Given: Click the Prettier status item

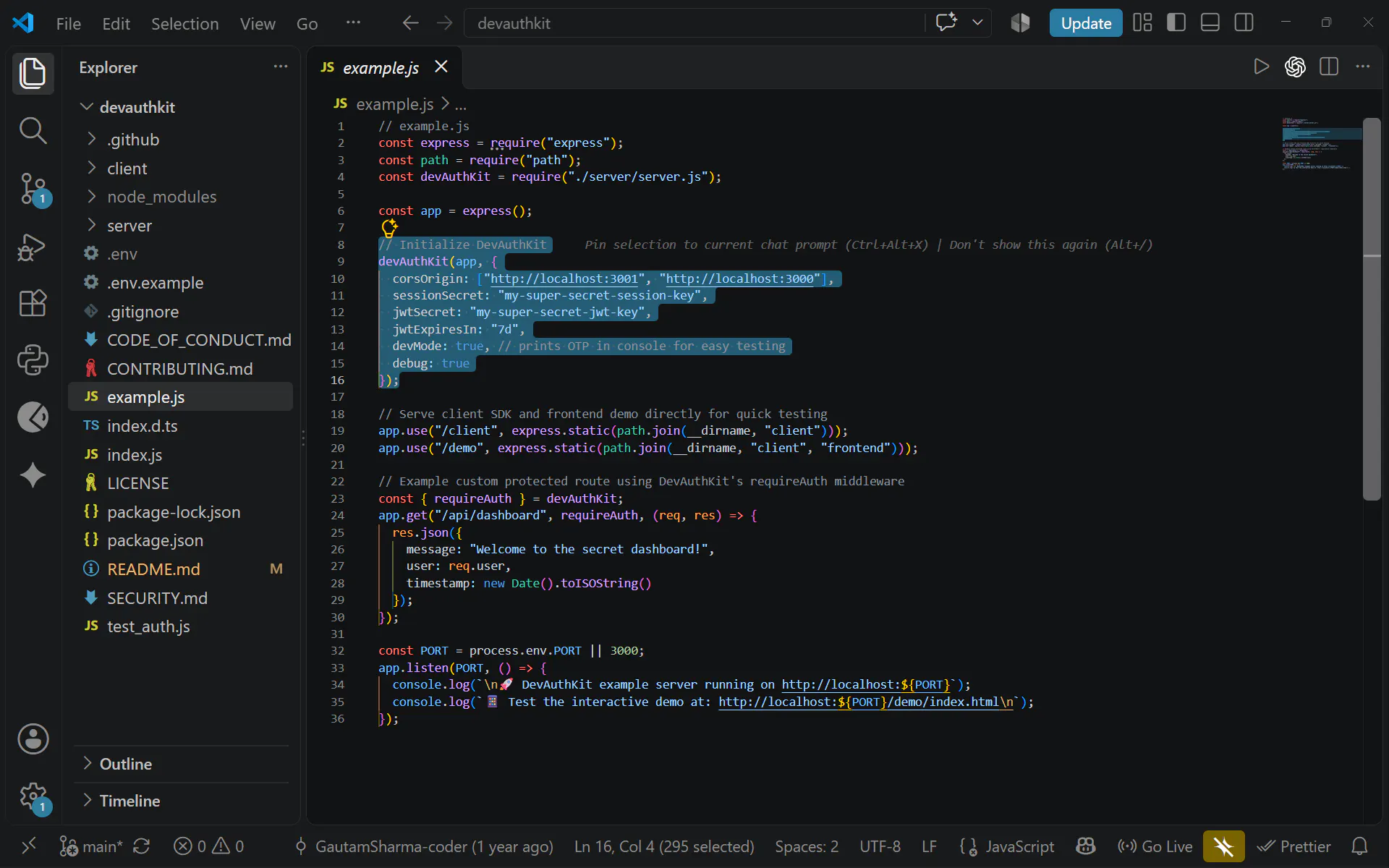Looking at the screenshot, I should tap(1294, 846).
